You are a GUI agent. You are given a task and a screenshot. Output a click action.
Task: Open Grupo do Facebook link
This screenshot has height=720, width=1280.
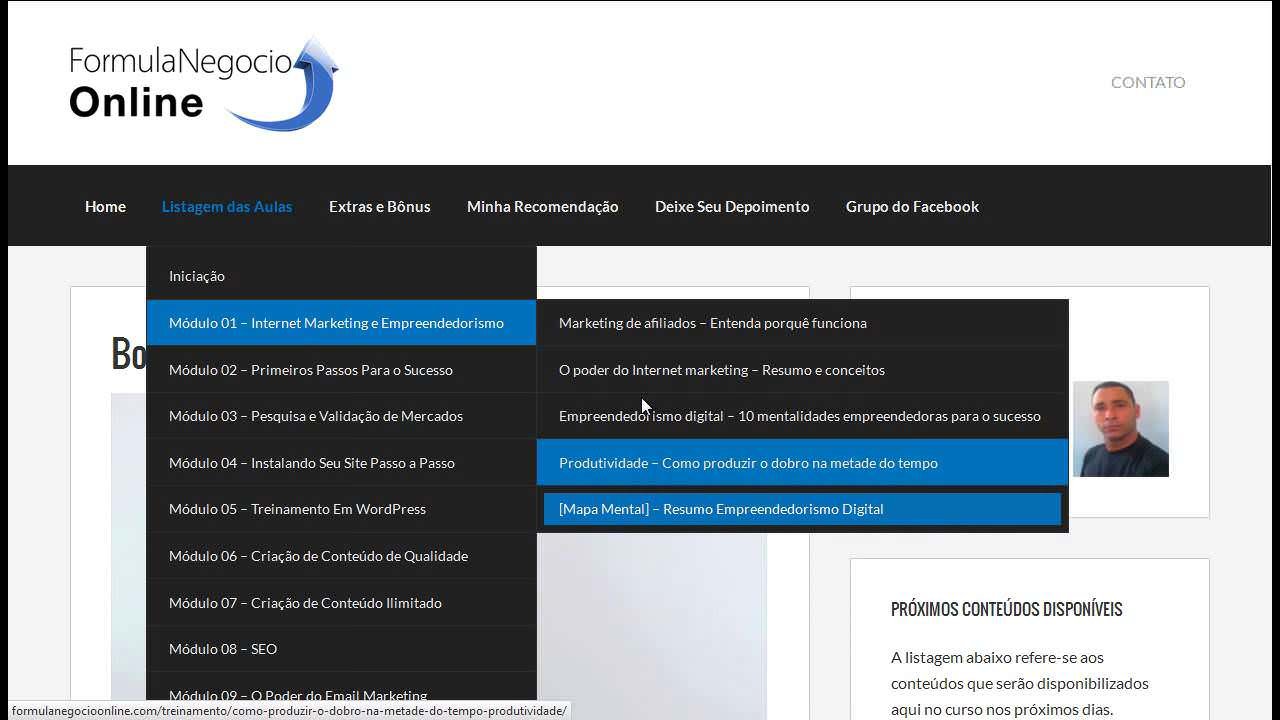(x=912, y=206)
